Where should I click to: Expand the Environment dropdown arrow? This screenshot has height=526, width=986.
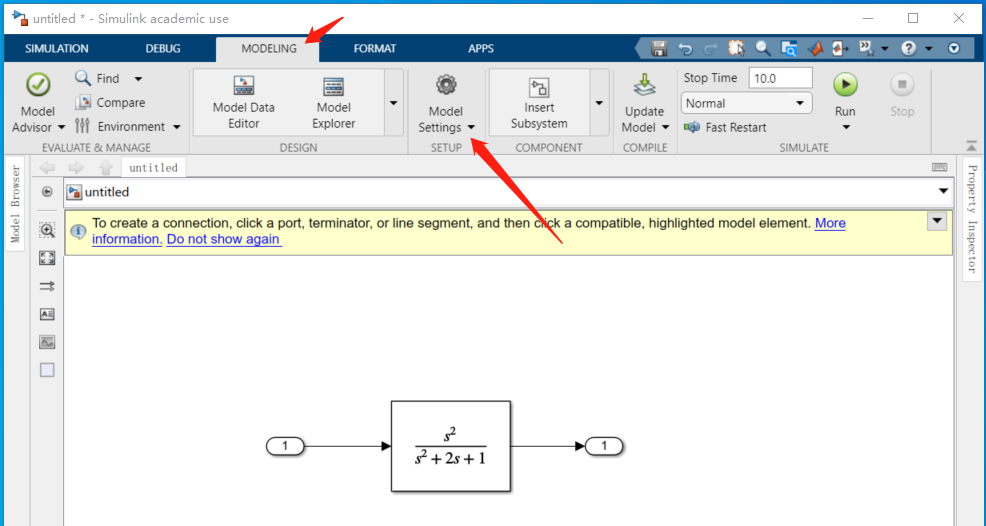(x=177, y=127)
